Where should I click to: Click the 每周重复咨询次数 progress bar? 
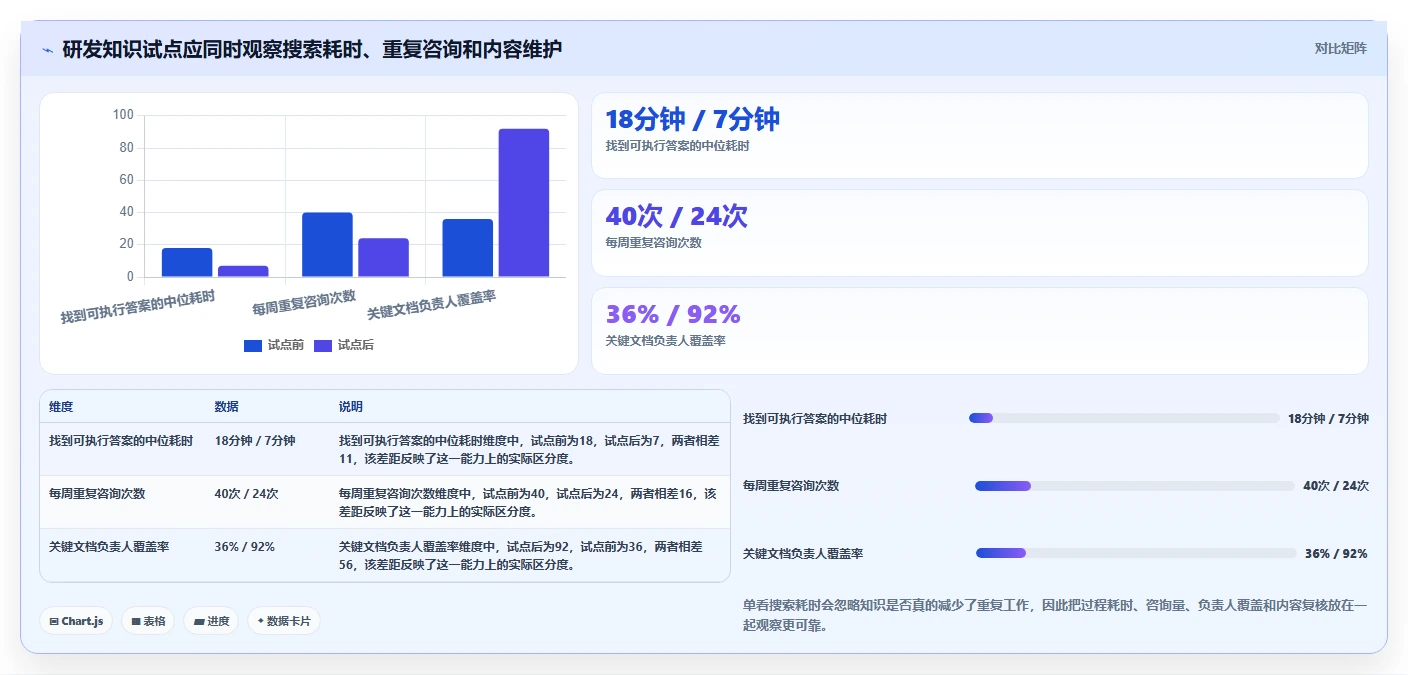point(1135,486)
